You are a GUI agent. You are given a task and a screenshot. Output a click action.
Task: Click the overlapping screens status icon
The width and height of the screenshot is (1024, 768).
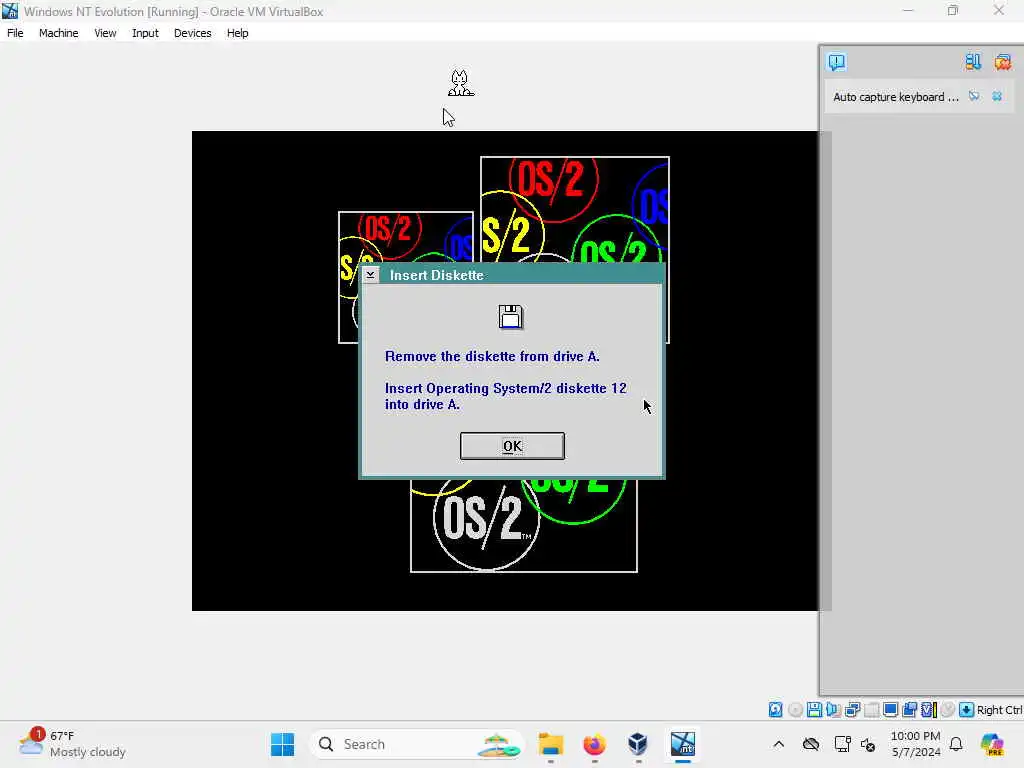[x=910, y=710]
